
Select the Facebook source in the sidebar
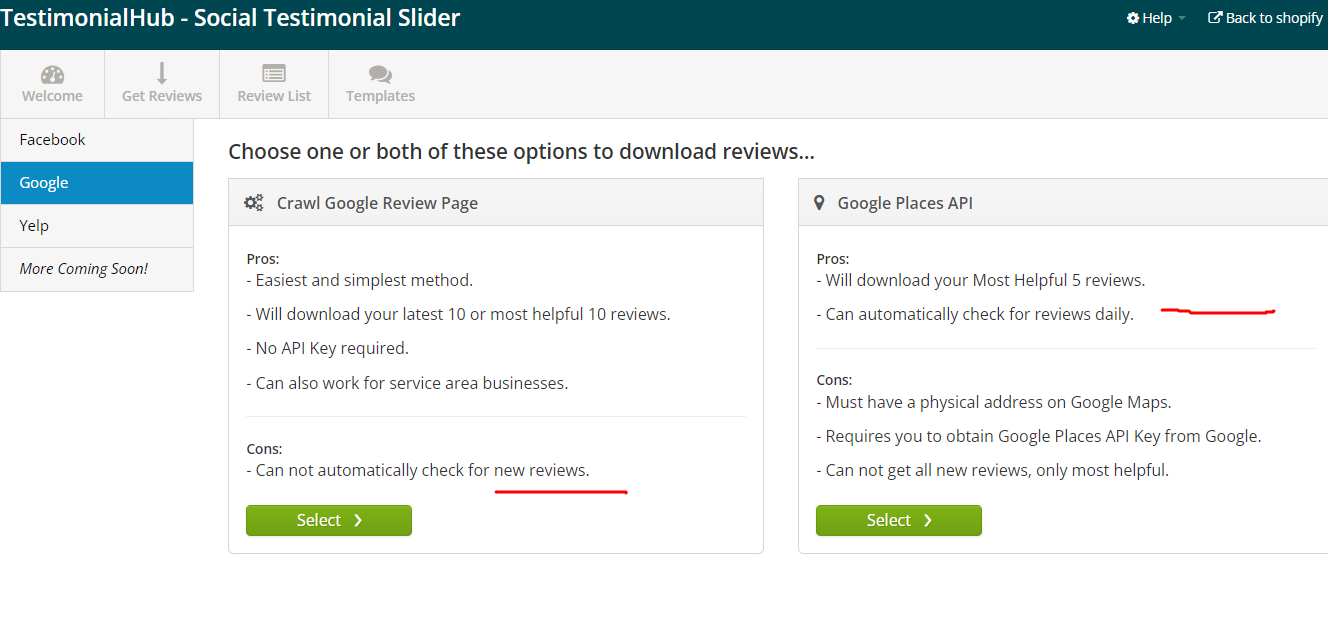(97, 140)
